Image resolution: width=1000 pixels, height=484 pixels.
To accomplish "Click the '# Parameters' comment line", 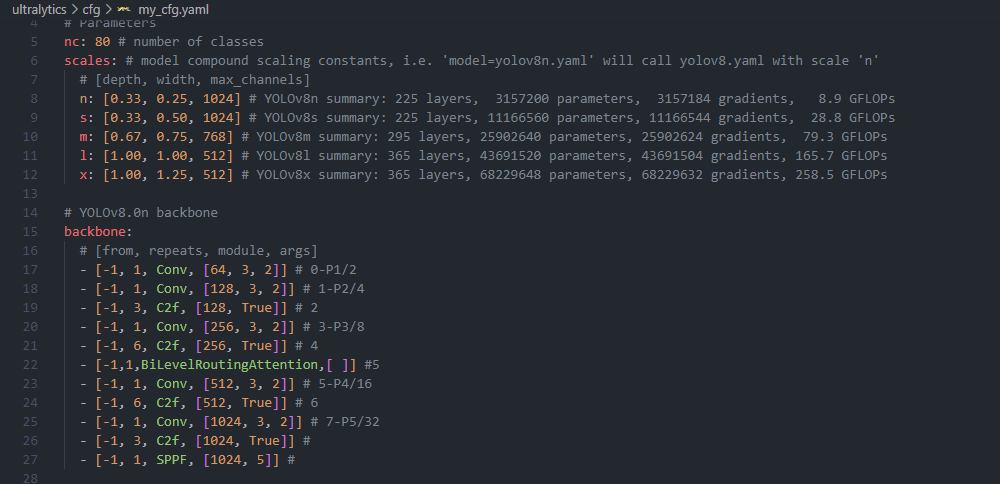I will [x=110, y=23].
